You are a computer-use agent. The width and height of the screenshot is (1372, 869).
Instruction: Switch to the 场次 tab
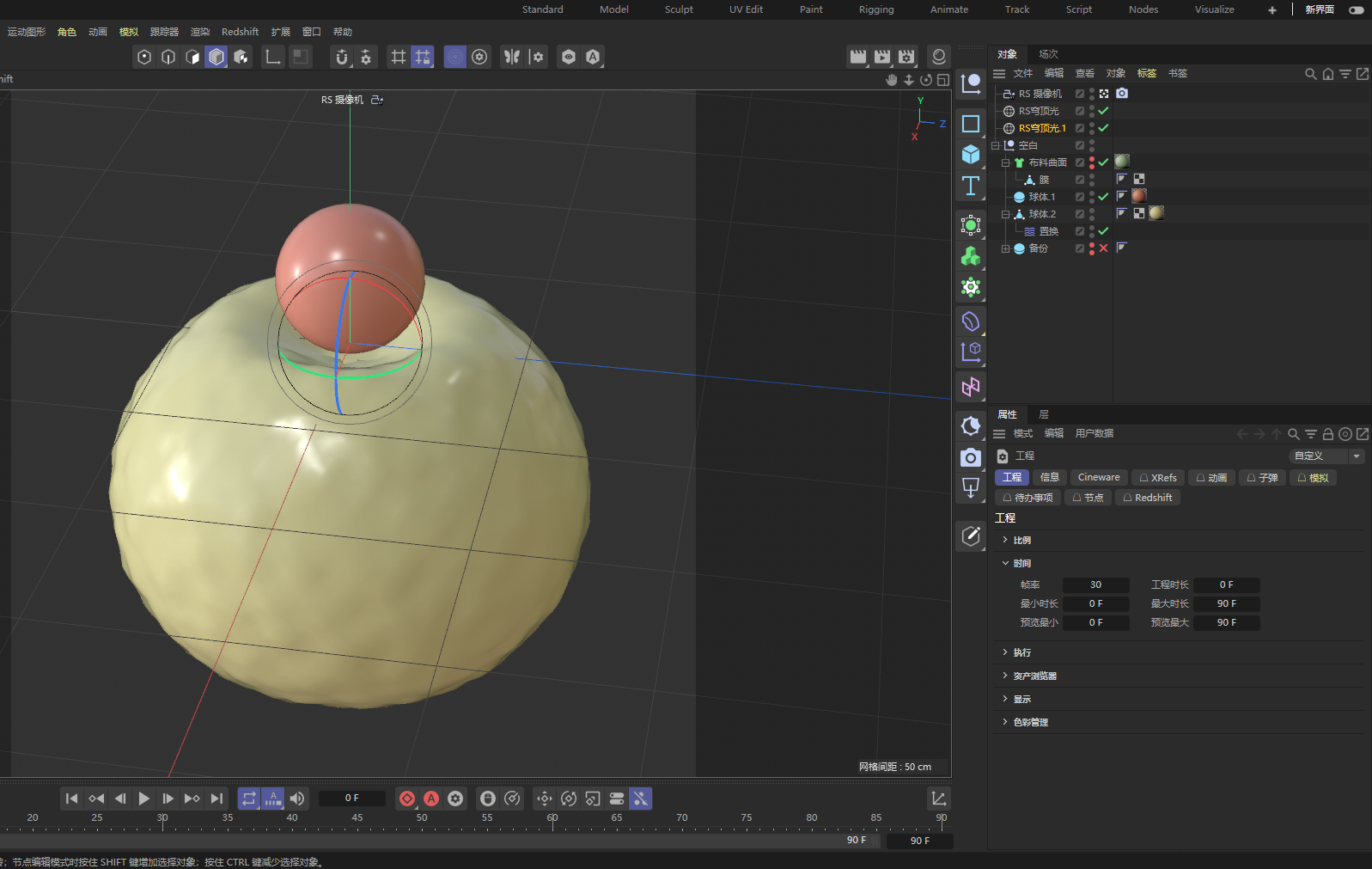[x=1048, y=54]
